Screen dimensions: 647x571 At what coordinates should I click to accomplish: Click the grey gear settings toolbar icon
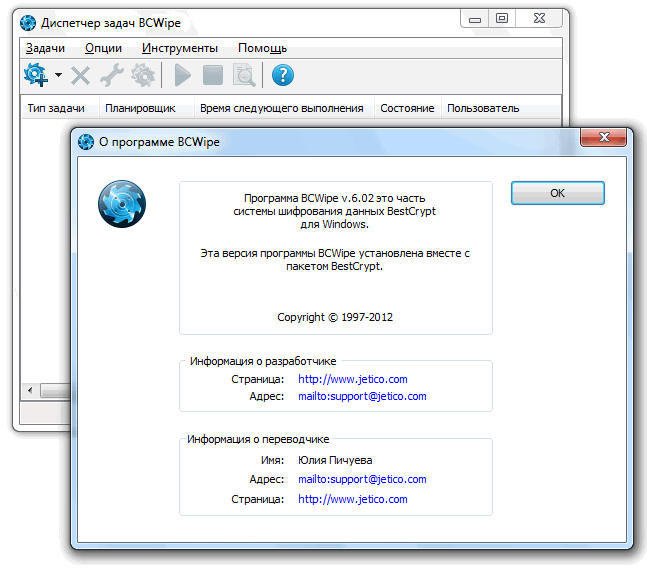pyautogui.click(x=143, y=75)
